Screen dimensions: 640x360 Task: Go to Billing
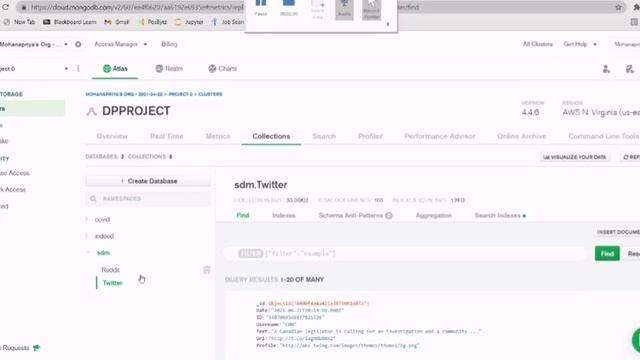(169, 44)
